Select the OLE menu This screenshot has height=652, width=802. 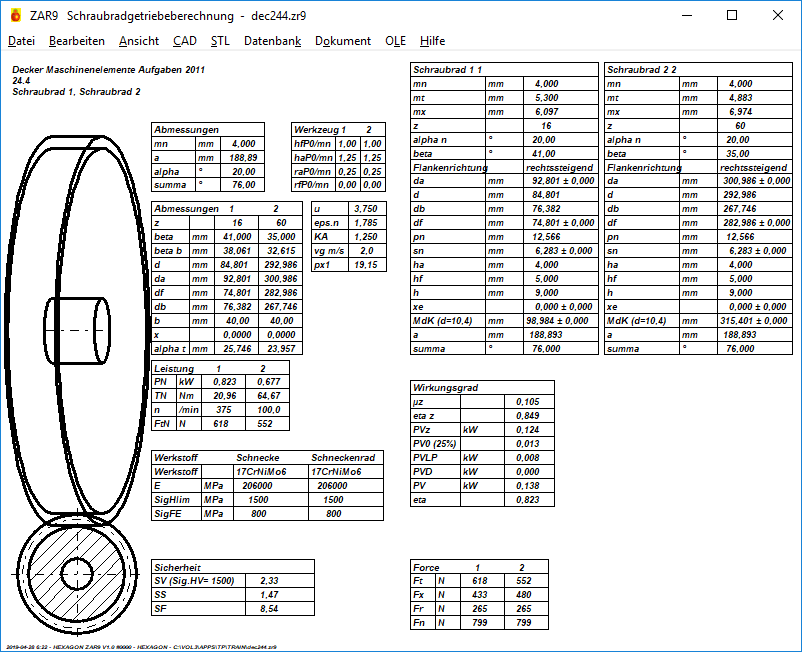[x=395, y=41]
